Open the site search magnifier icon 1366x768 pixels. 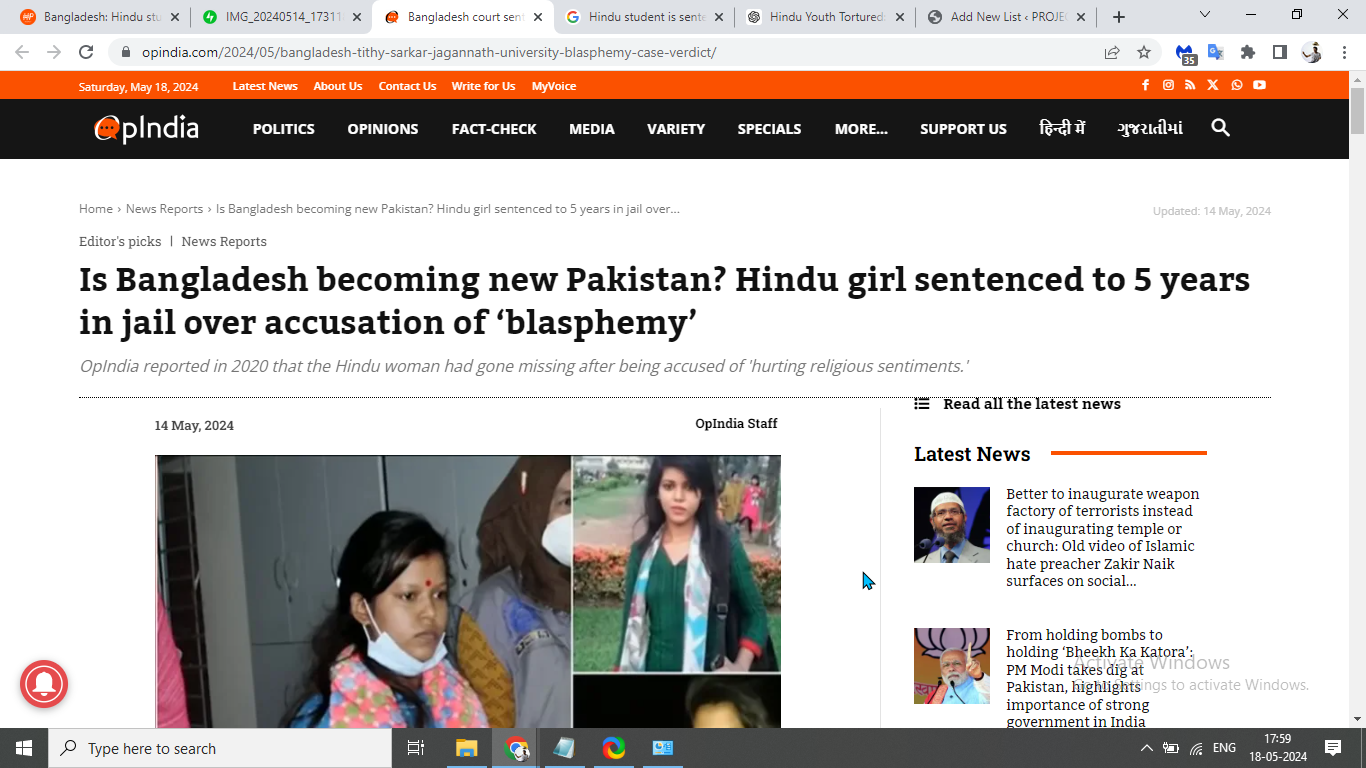1220,128
